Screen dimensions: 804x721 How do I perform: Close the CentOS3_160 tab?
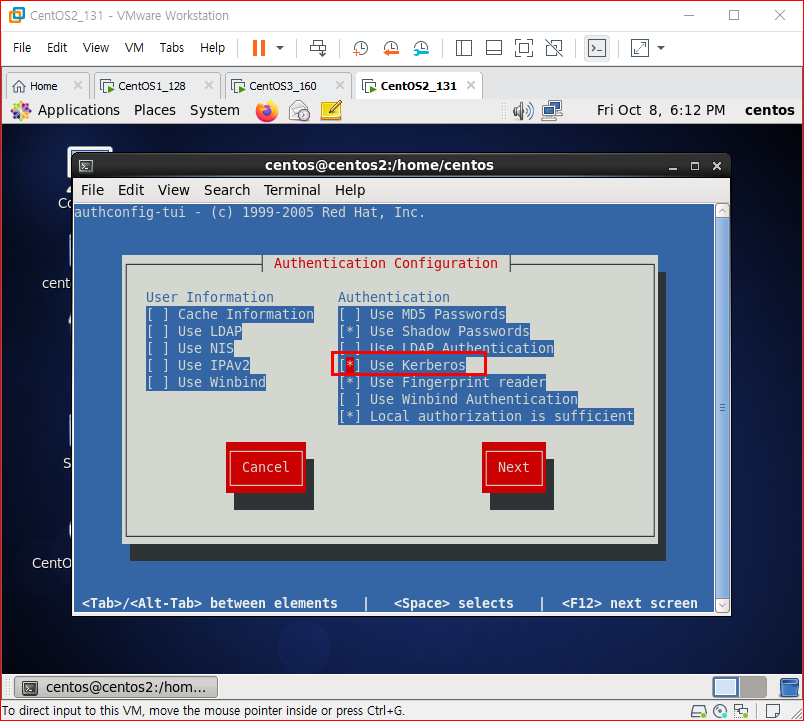(x=339, y=85)
